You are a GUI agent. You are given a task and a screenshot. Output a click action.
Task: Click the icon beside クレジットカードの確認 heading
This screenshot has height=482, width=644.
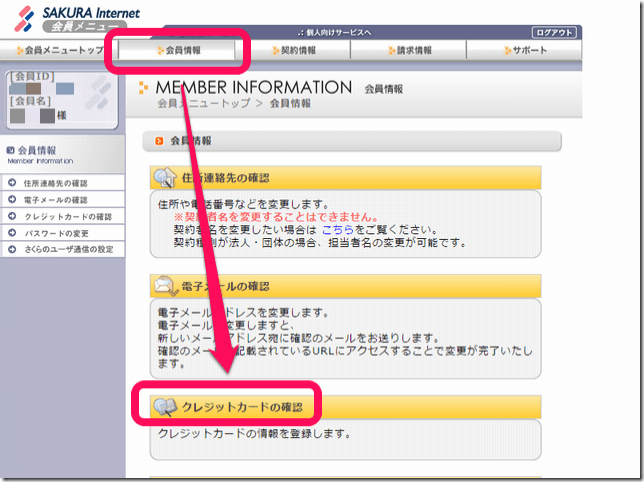coord(164,407)
